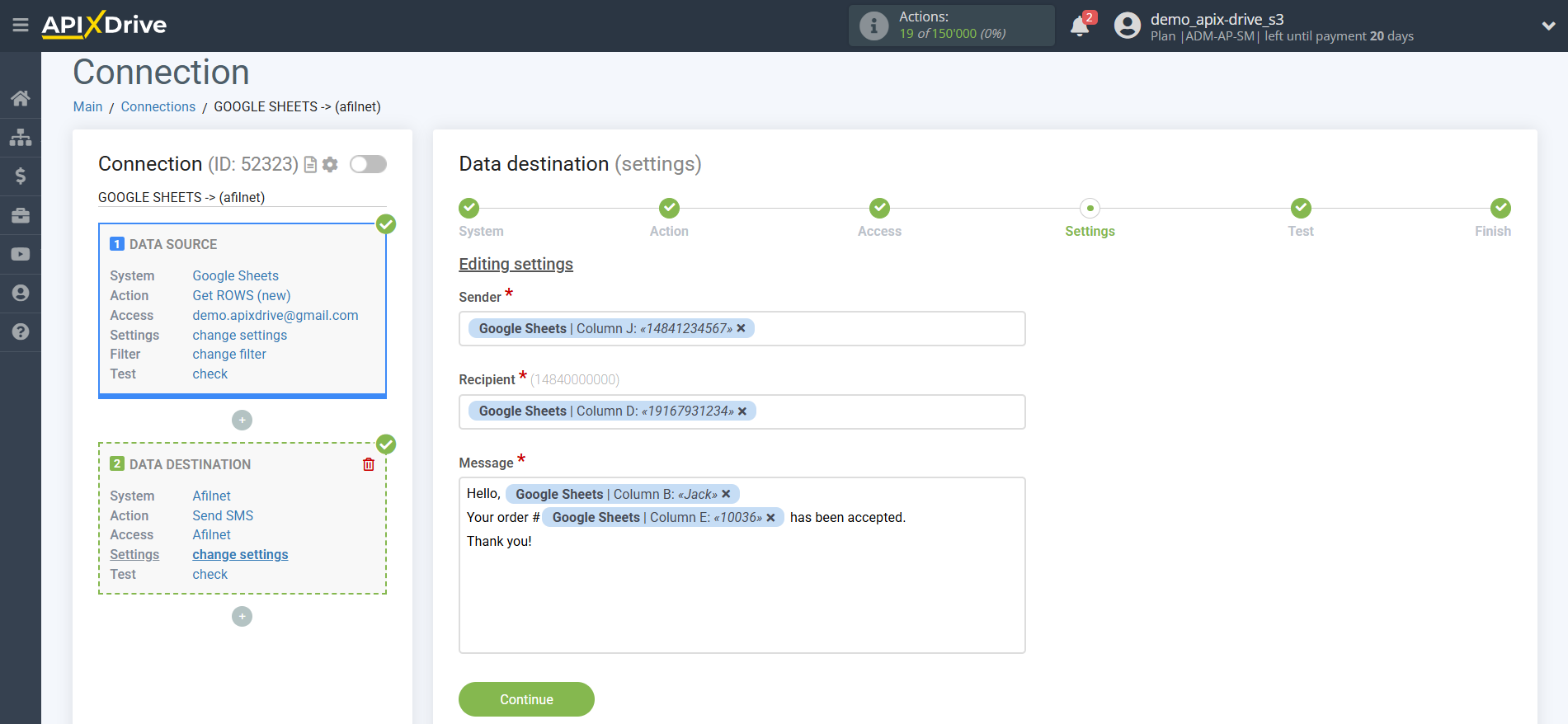Click the help question mark sidebar icon

click(x=21, y=331)
